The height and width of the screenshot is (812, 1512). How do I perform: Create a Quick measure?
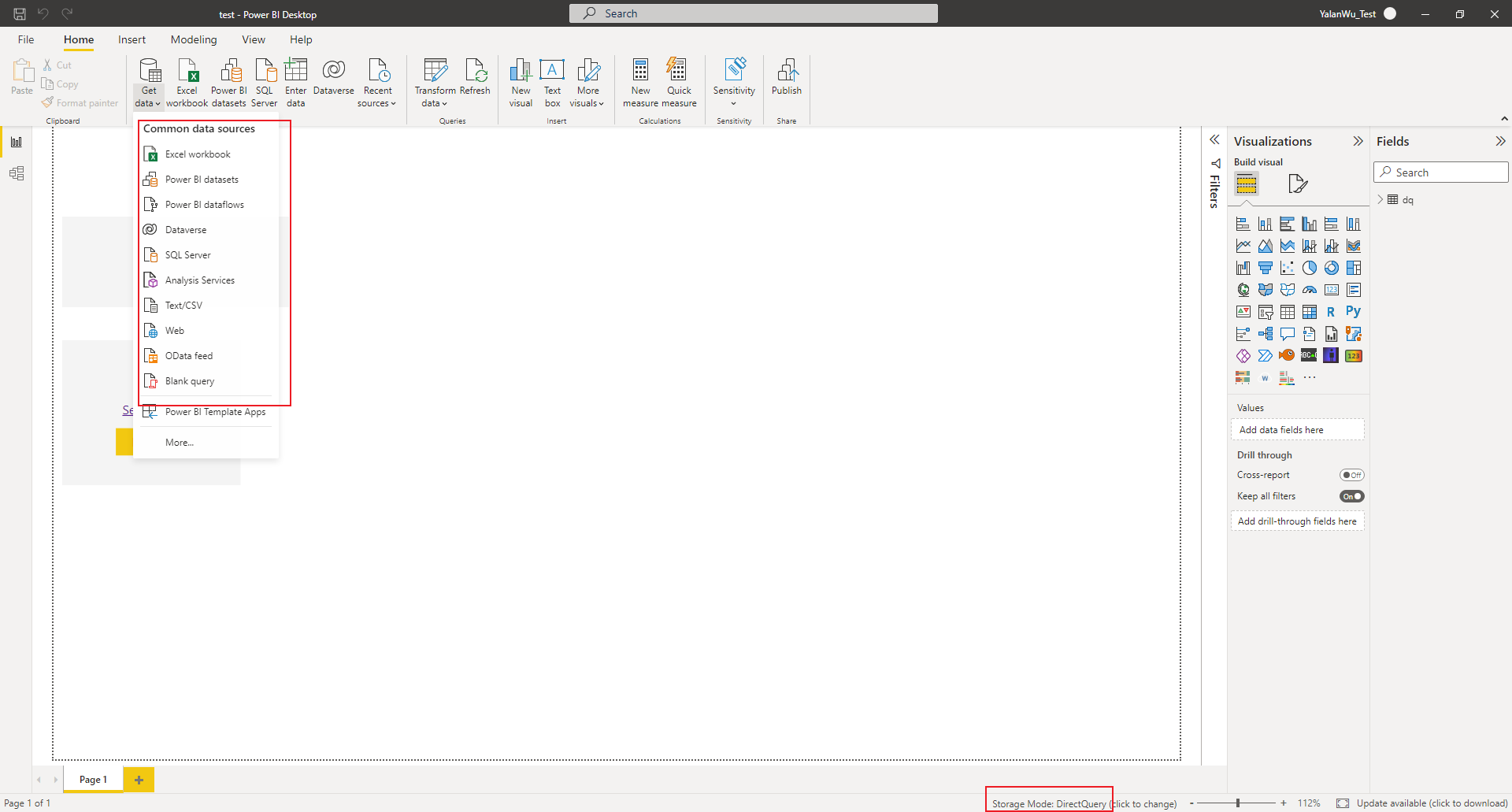coord(679,82)
